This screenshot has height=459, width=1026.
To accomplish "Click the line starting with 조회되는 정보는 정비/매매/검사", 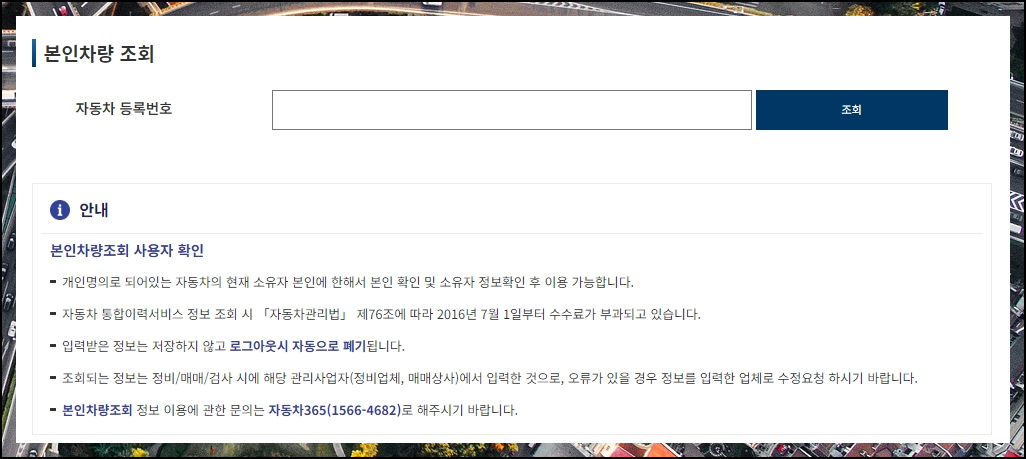I will click(490, 378).
